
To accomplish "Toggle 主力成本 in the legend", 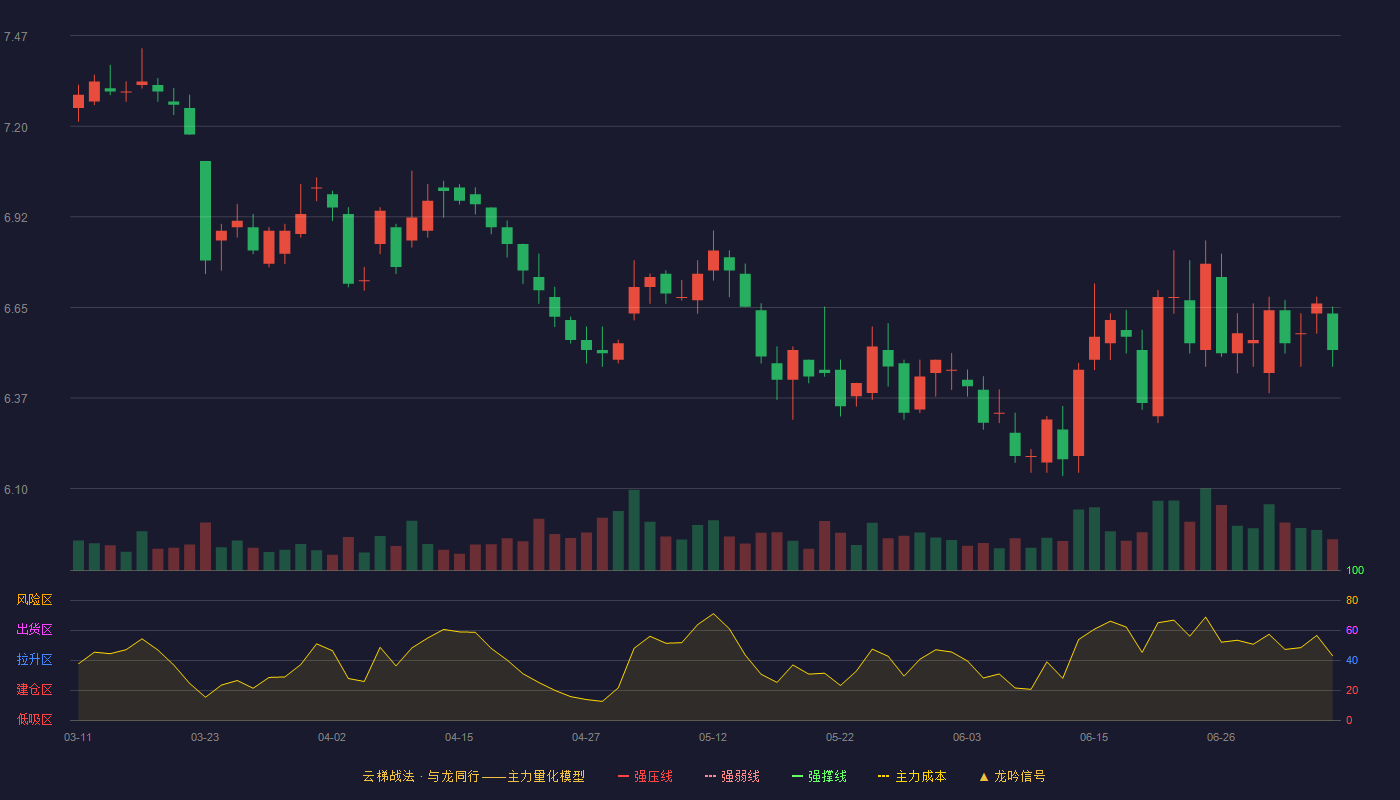I will [912, 776].
